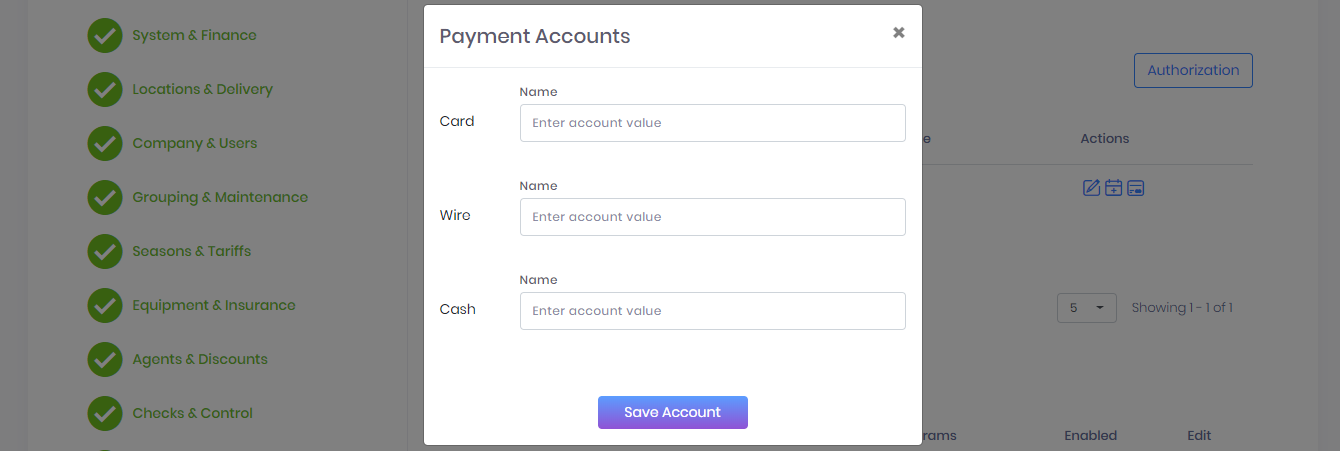This screenshot has height=451, width=1340.
Task: Click the Save Account button
Action: click(x=672, y=412)
